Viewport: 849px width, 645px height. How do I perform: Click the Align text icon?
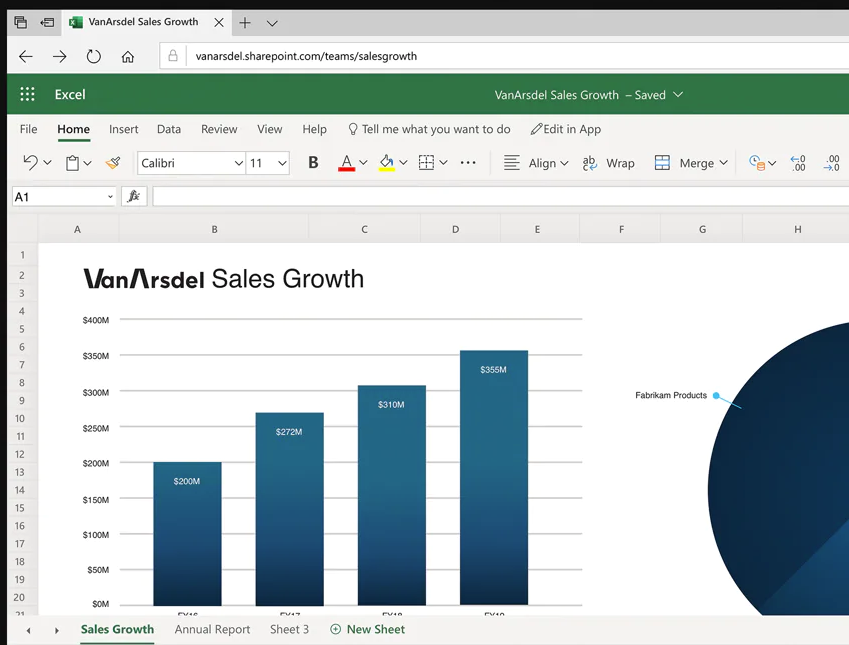[x=512, y=162]
